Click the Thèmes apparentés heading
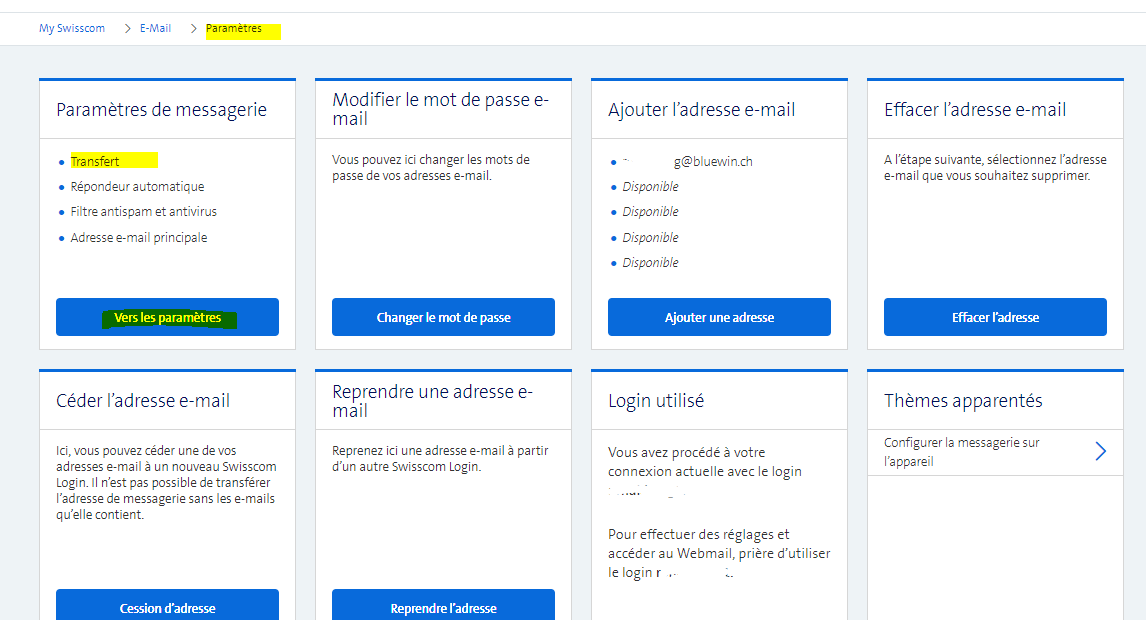The width and height of the screenshot is (1146, 620). [x=962, y=401]
